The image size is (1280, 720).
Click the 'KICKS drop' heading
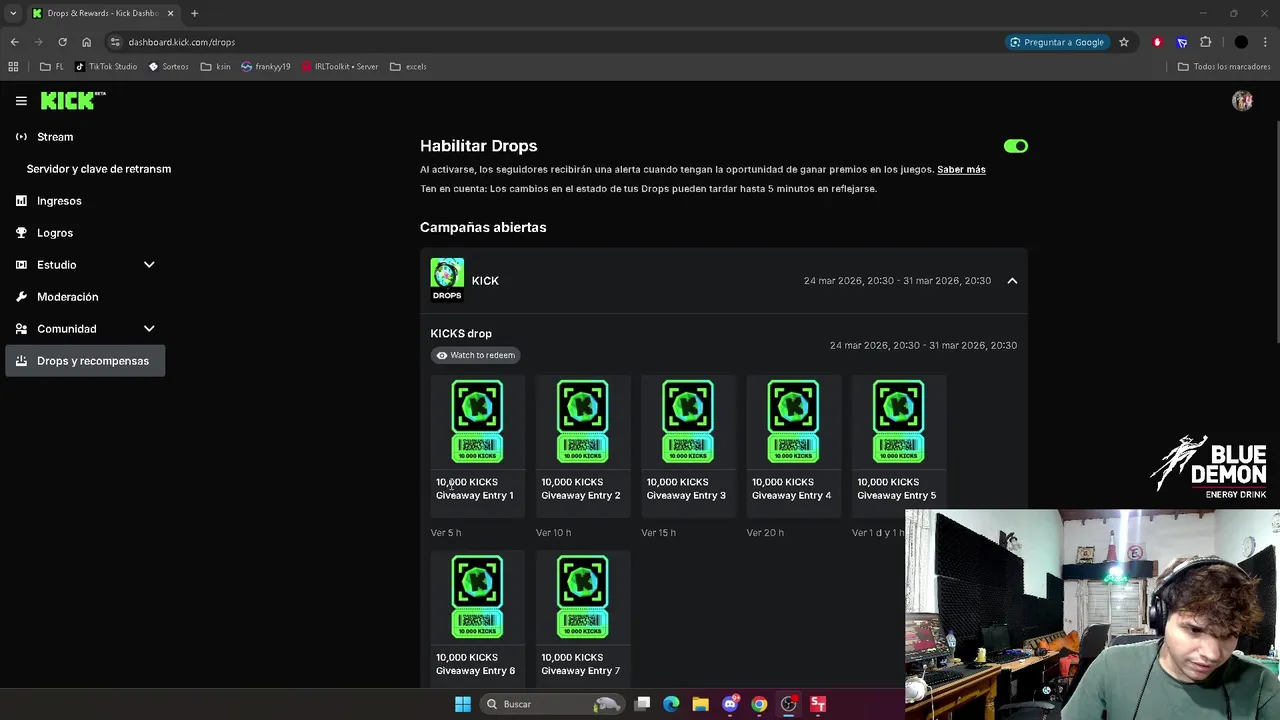(461, 334)
